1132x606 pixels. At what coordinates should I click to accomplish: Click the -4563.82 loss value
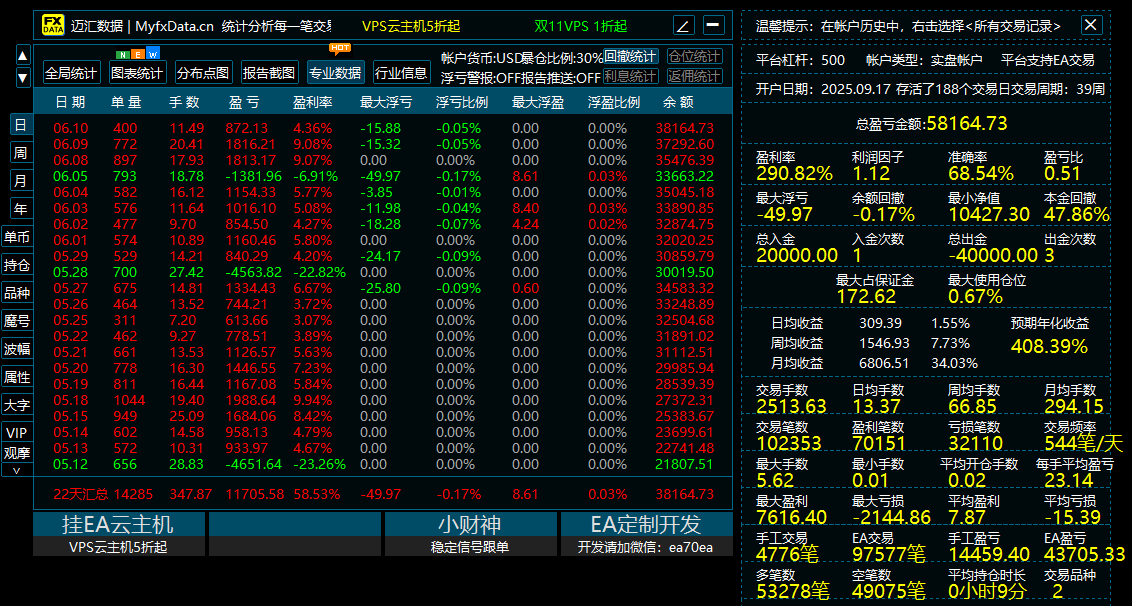point(253,272)
